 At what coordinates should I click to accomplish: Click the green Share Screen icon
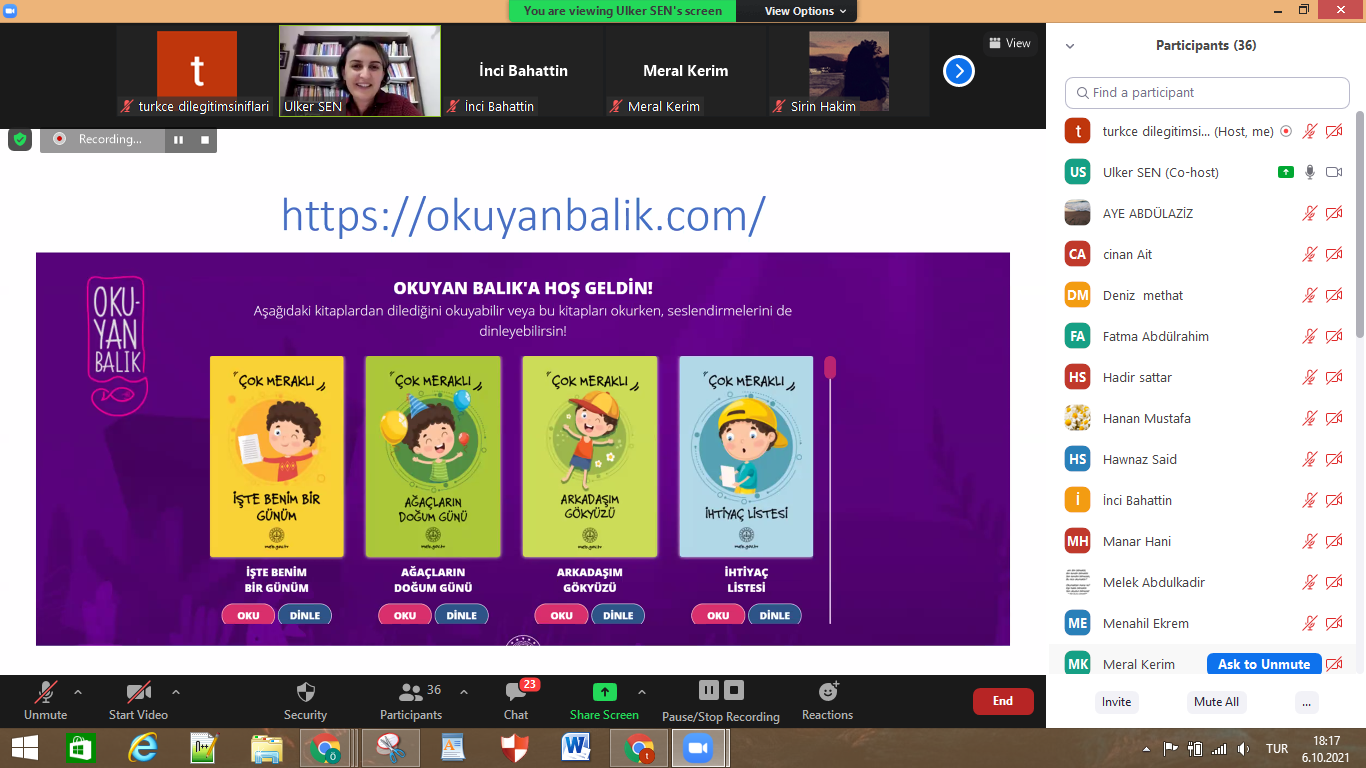click(604, 692)
